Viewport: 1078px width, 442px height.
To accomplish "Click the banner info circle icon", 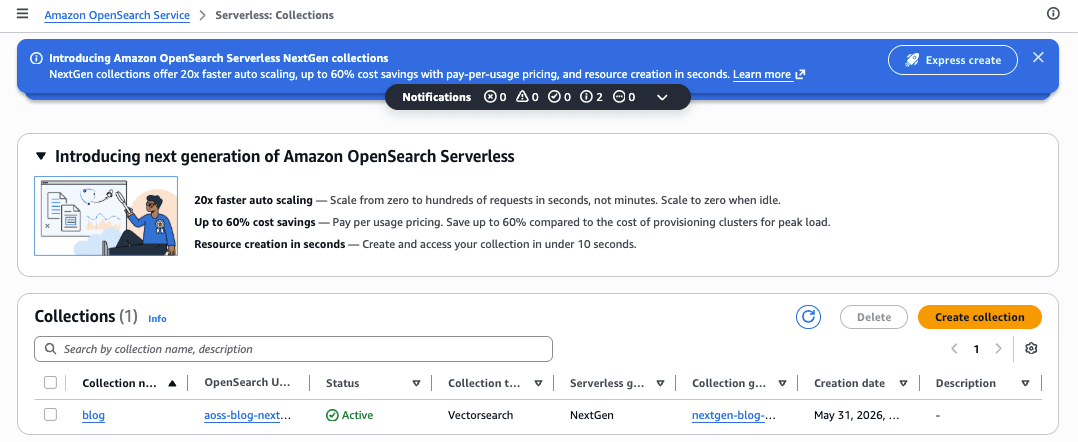I will 36,58.
